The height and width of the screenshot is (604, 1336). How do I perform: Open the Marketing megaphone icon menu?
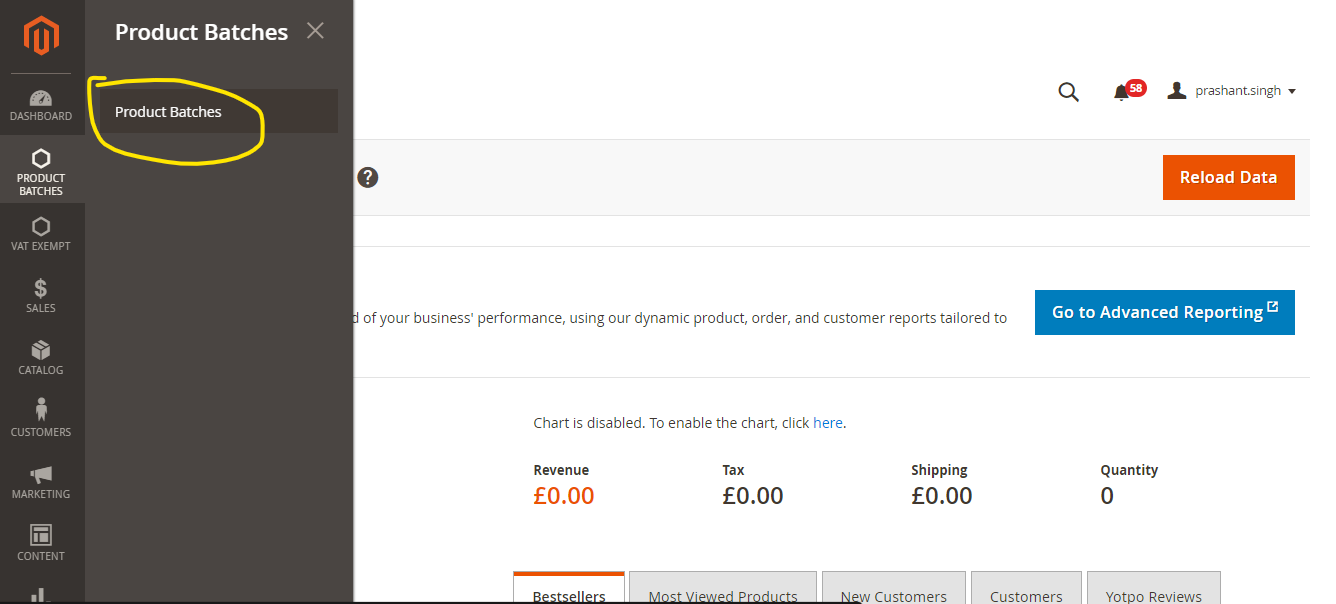tap(41, 481)
